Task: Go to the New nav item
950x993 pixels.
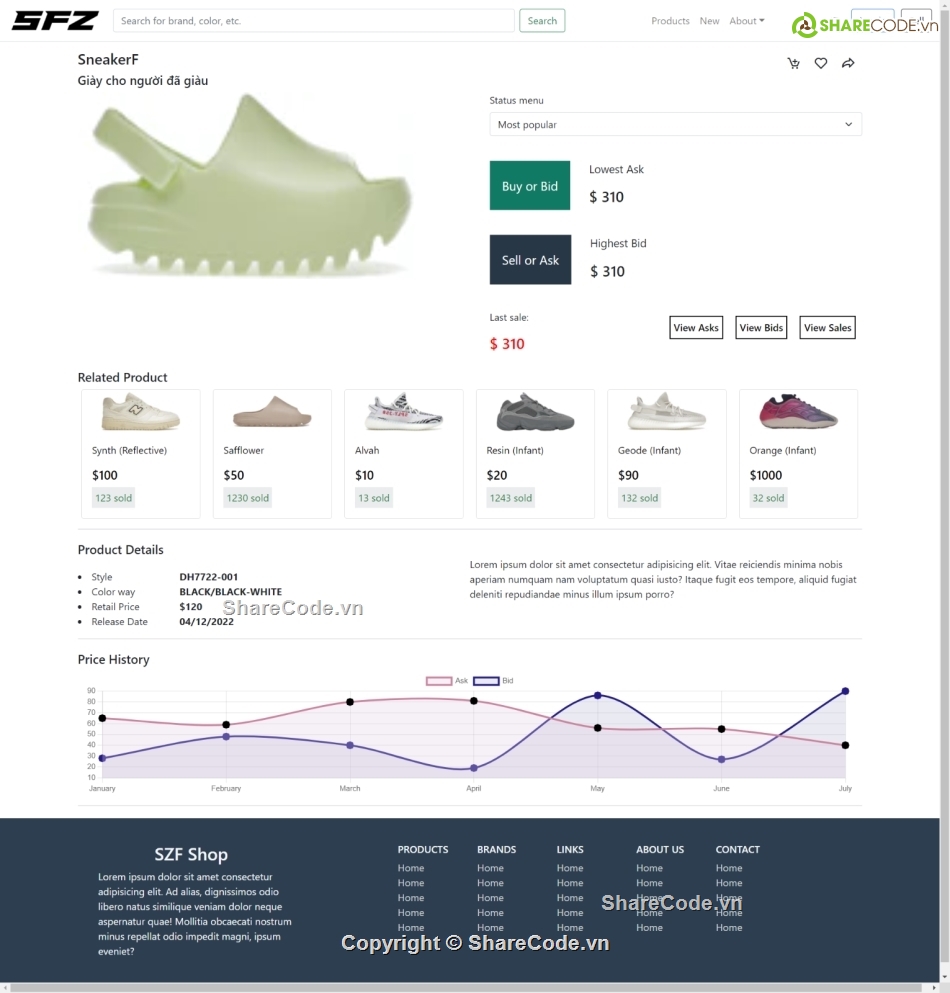Action: (x=709, y=21)
